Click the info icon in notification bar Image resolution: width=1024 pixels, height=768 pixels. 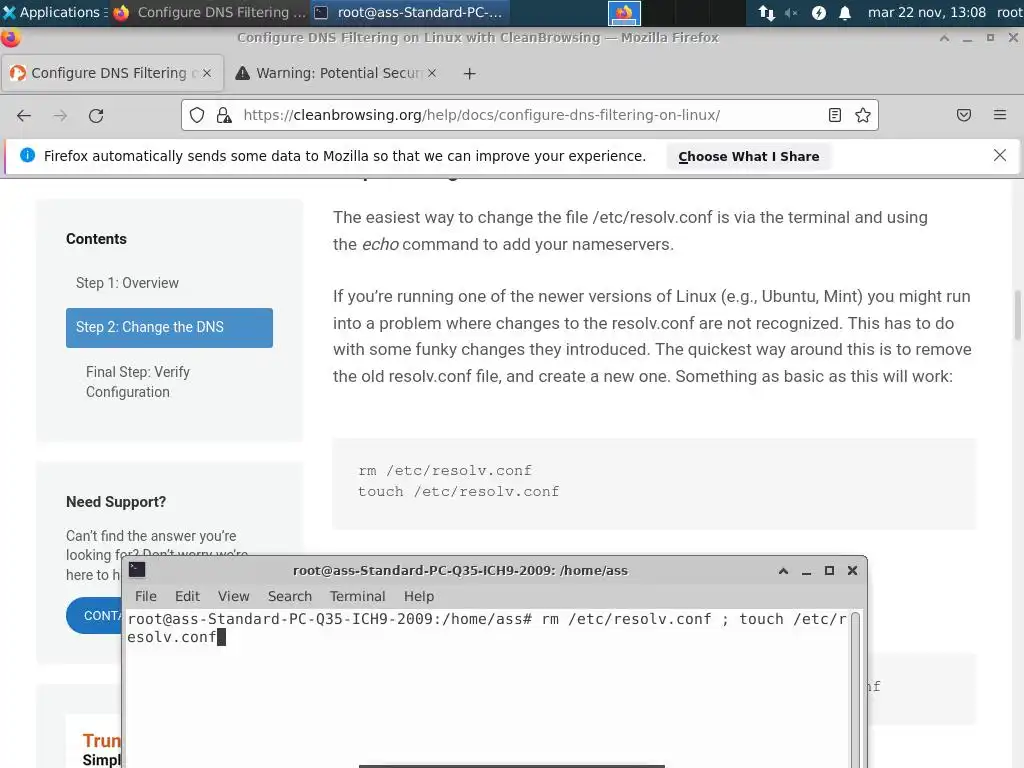tap(27, 155)
